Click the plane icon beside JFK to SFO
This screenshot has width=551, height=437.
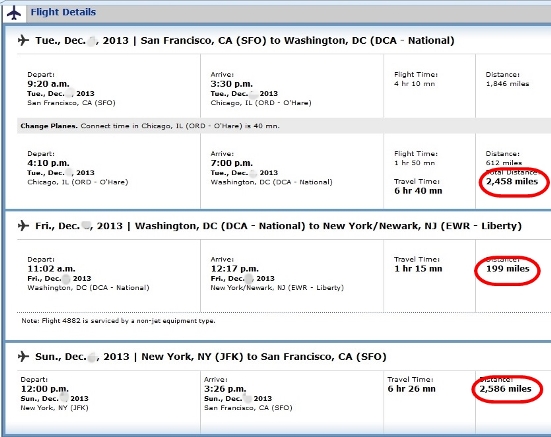click(x=23, y=356)
